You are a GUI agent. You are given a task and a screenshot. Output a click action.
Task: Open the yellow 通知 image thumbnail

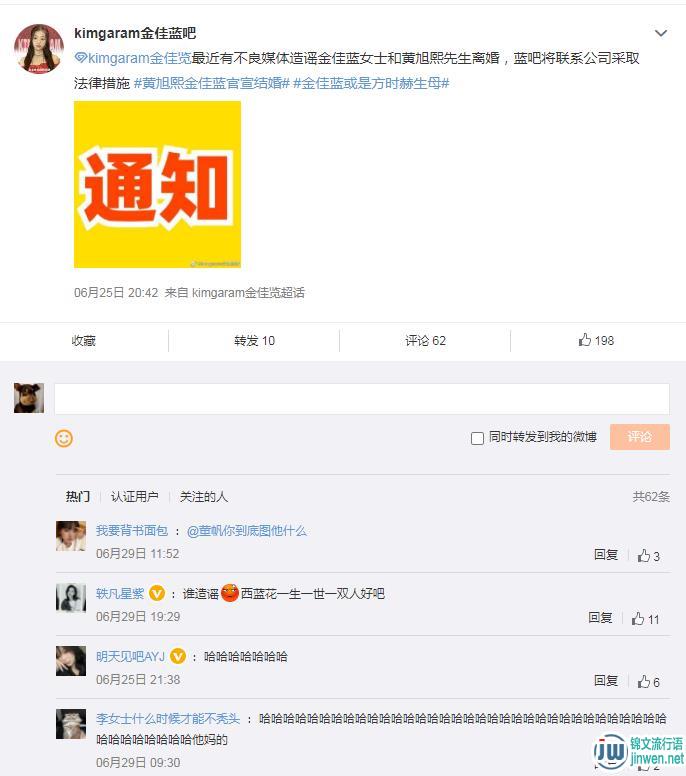157,185
